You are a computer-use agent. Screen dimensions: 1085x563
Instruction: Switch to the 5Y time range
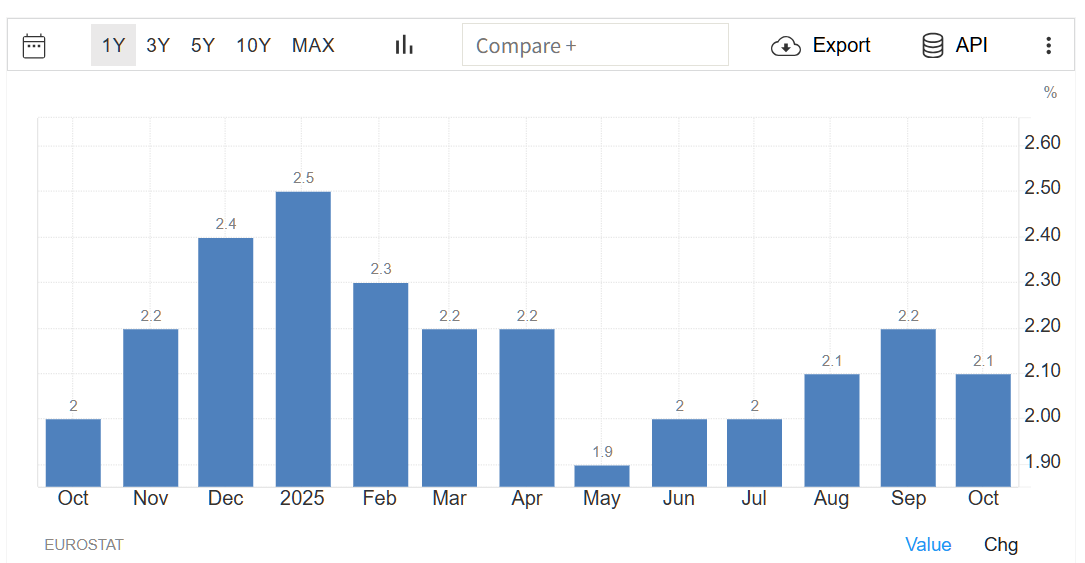pos(203,45)
